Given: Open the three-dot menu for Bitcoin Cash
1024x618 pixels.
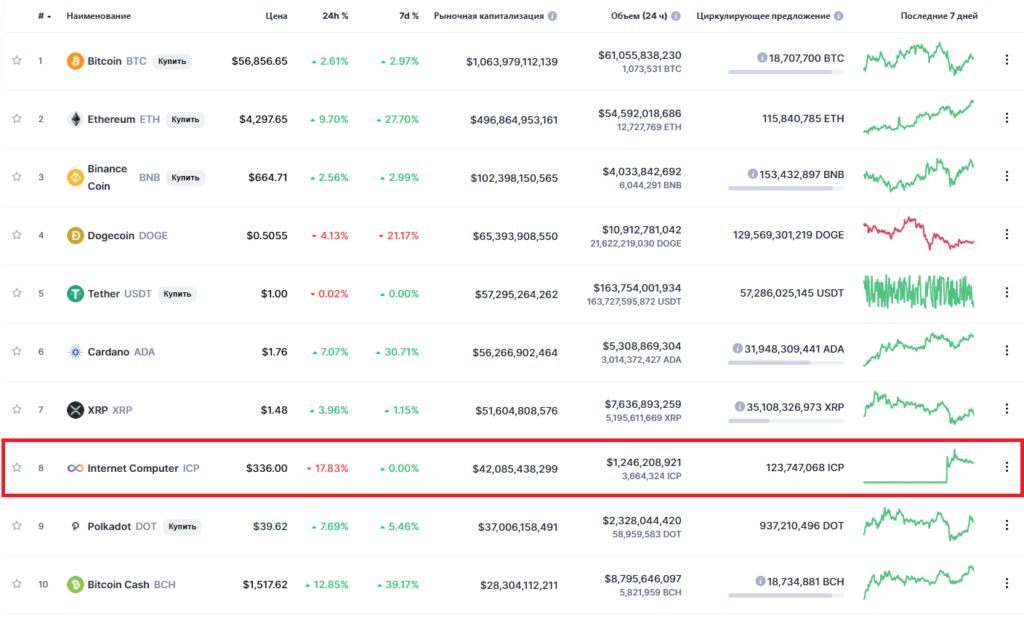Looking at the screenshot, I should 1006,584.
